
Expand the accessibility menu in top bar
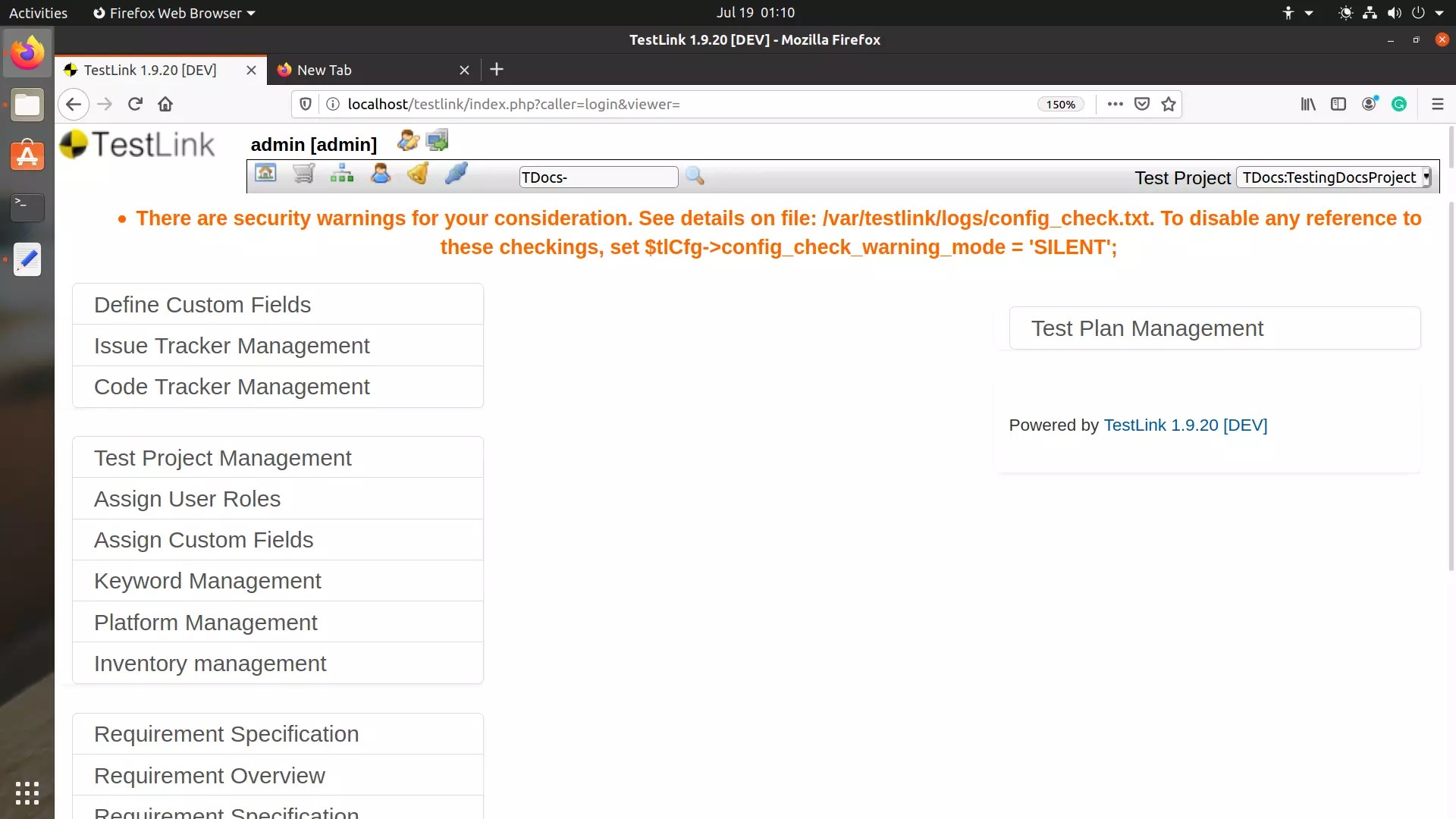(x=1297, y=13)
